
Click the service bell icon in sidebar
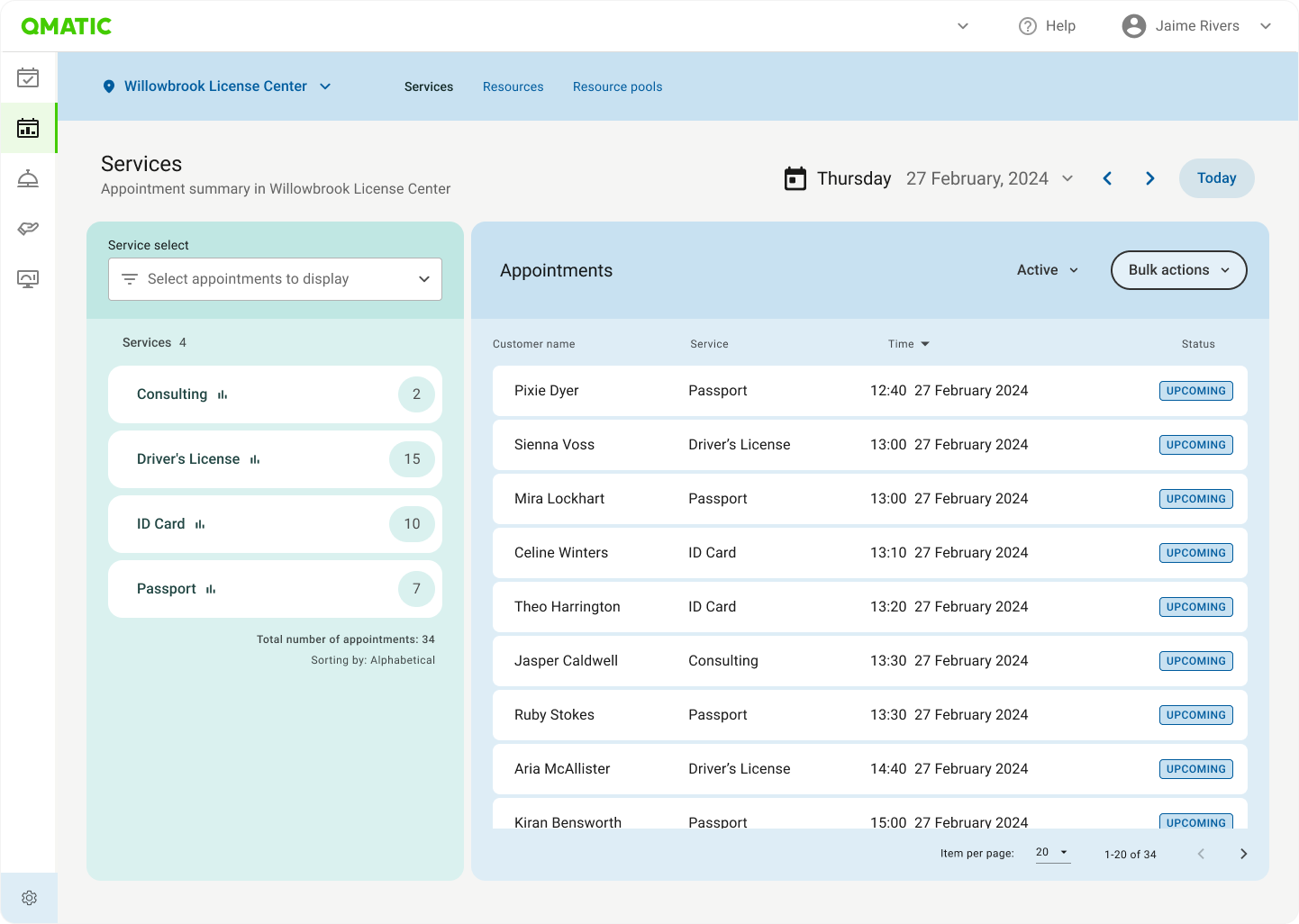[28, 178]
